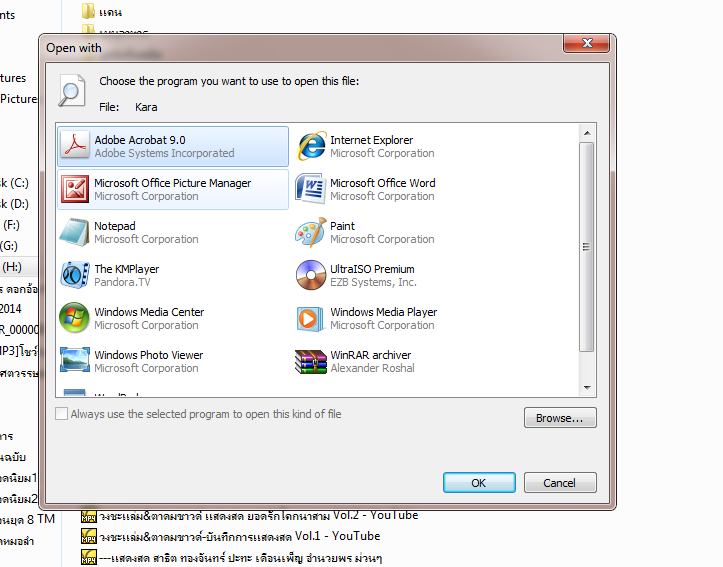Open the แดน folder name in Explorer
Screen dimensions: 723x567
111,12
